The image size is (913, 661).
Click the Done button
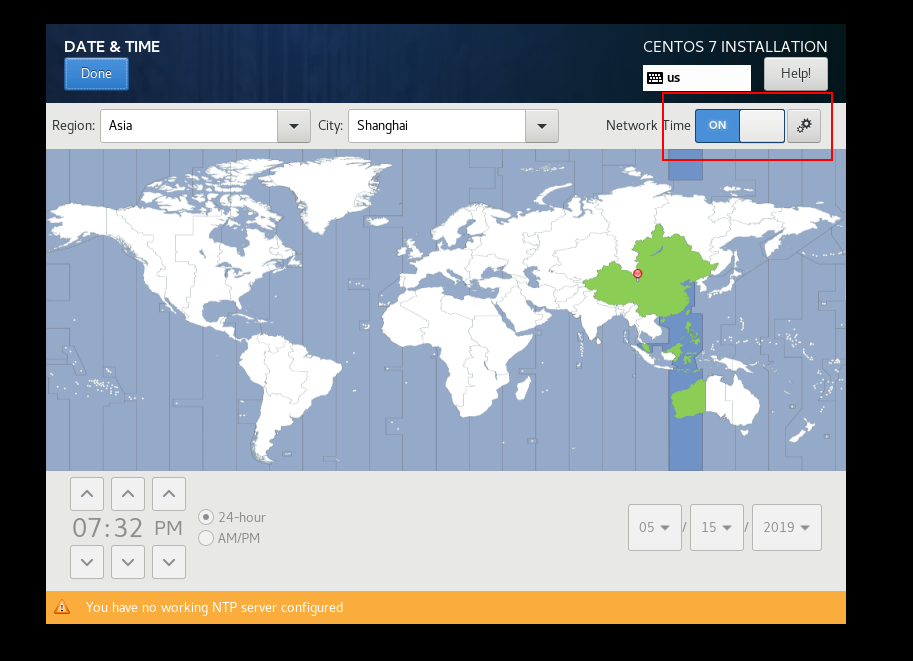[96, 74]
